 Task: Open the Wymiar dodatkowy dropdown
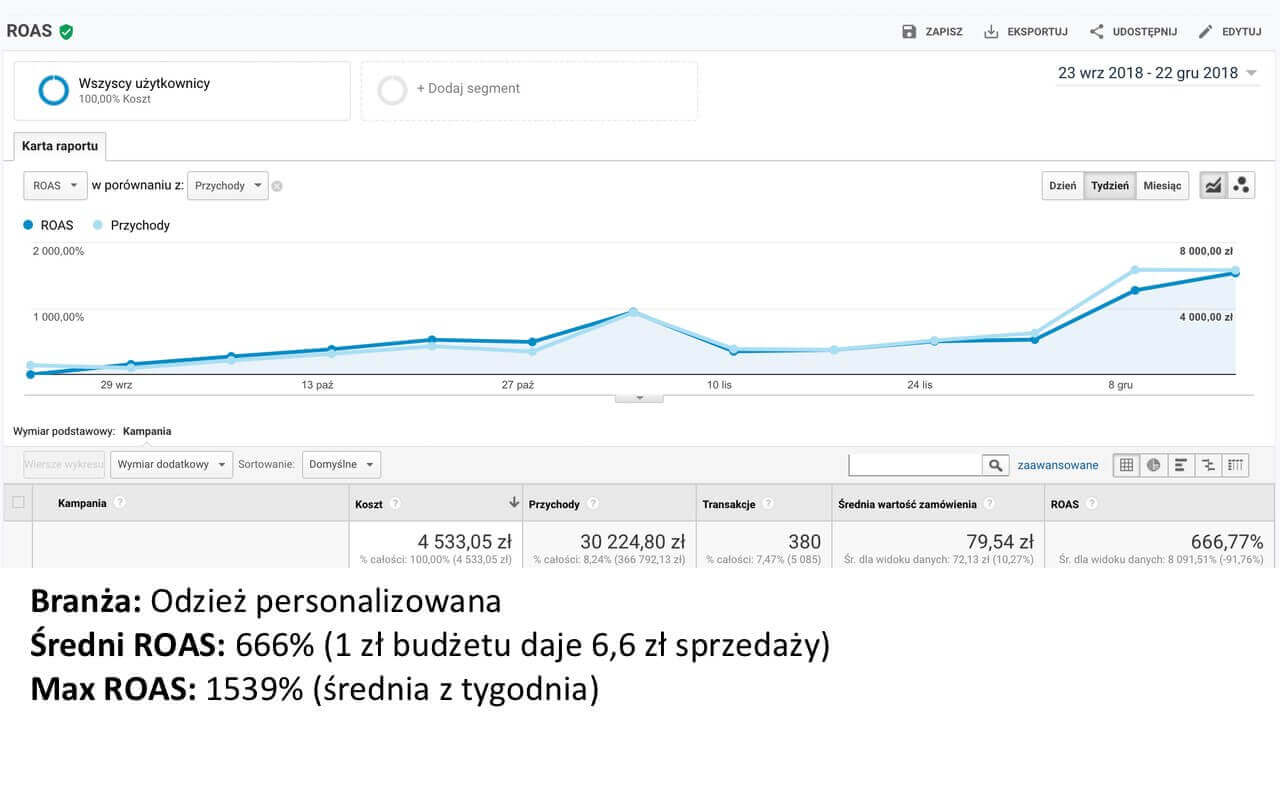point(171,465)
